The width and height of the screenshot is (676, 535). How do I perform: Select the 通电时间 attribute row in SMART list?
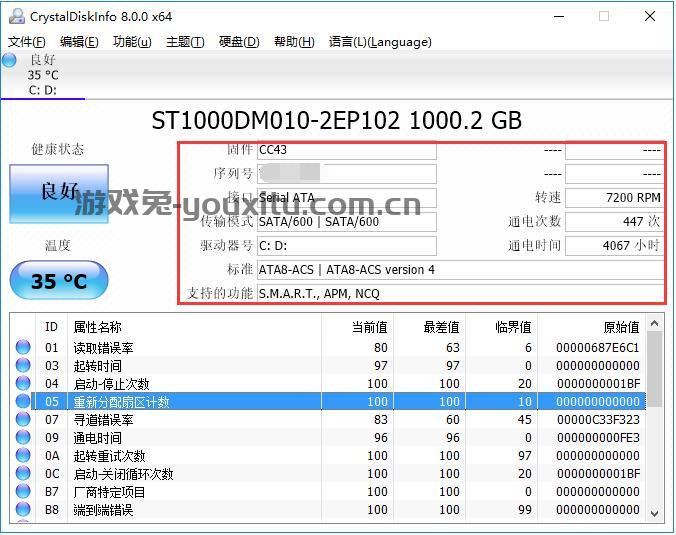tap(329, 438)
